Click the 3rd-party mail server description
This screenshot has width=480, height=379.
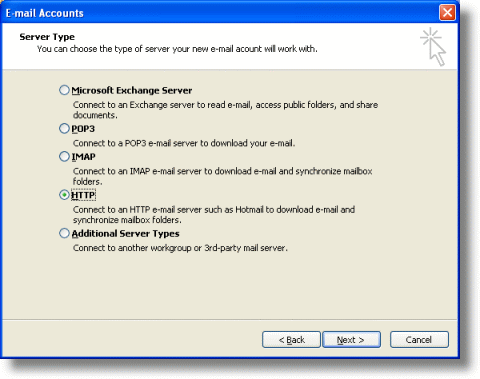(x=180, y=248)
